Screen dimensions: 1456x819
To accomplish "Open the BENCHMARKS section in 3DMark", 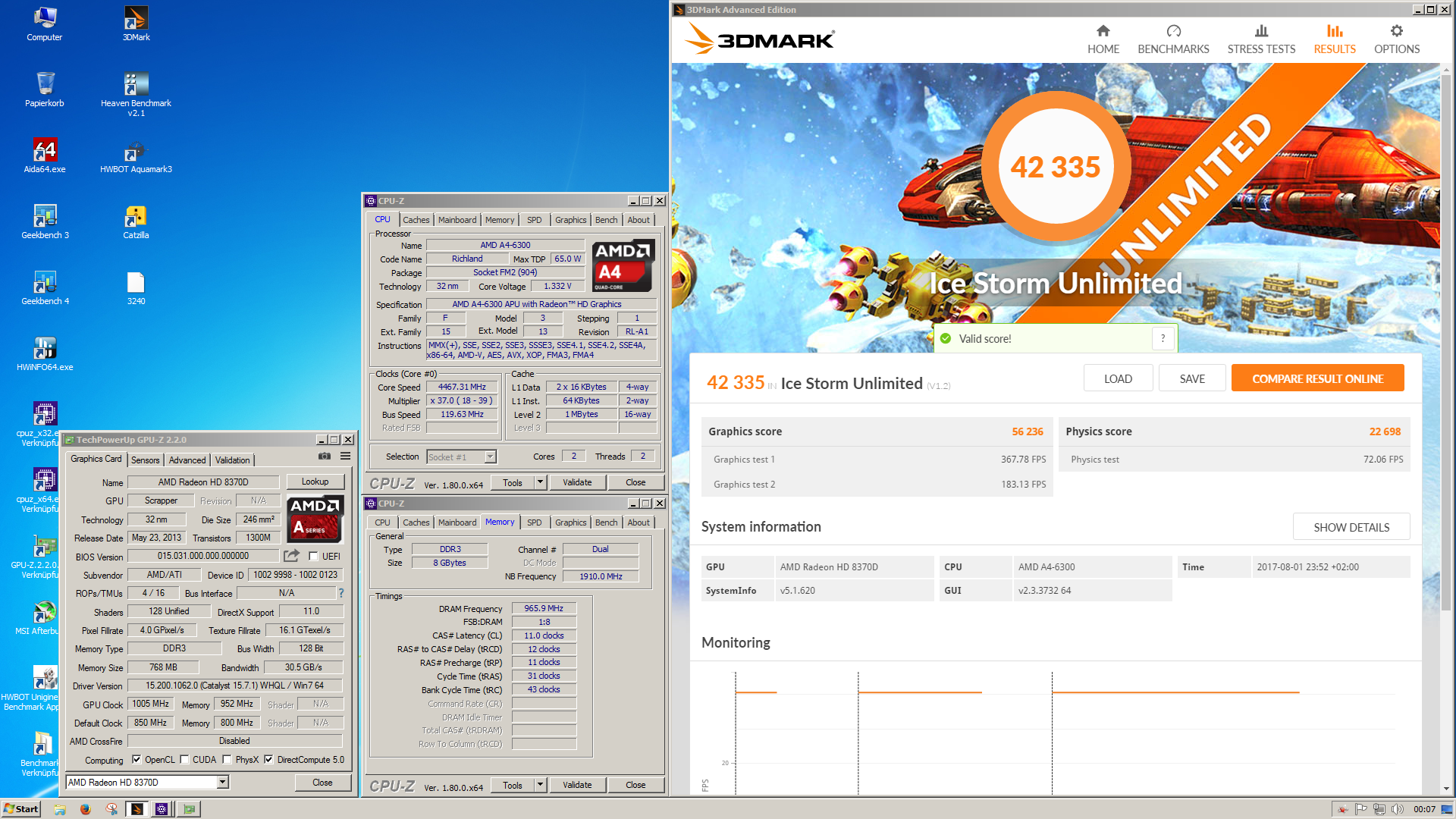I will coord(1173,39).
